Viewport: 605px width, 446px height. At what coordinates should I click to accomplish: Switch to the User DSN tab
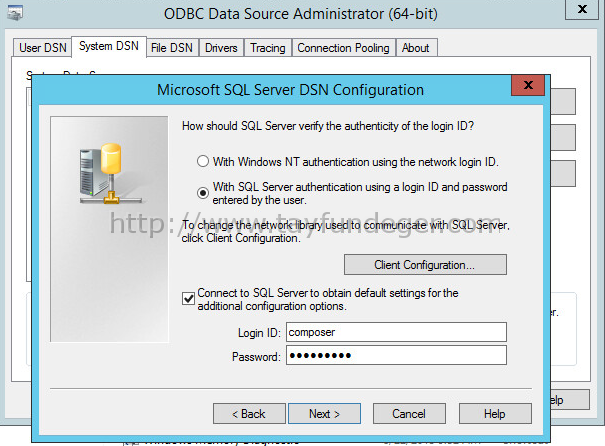tap(42, 48)
